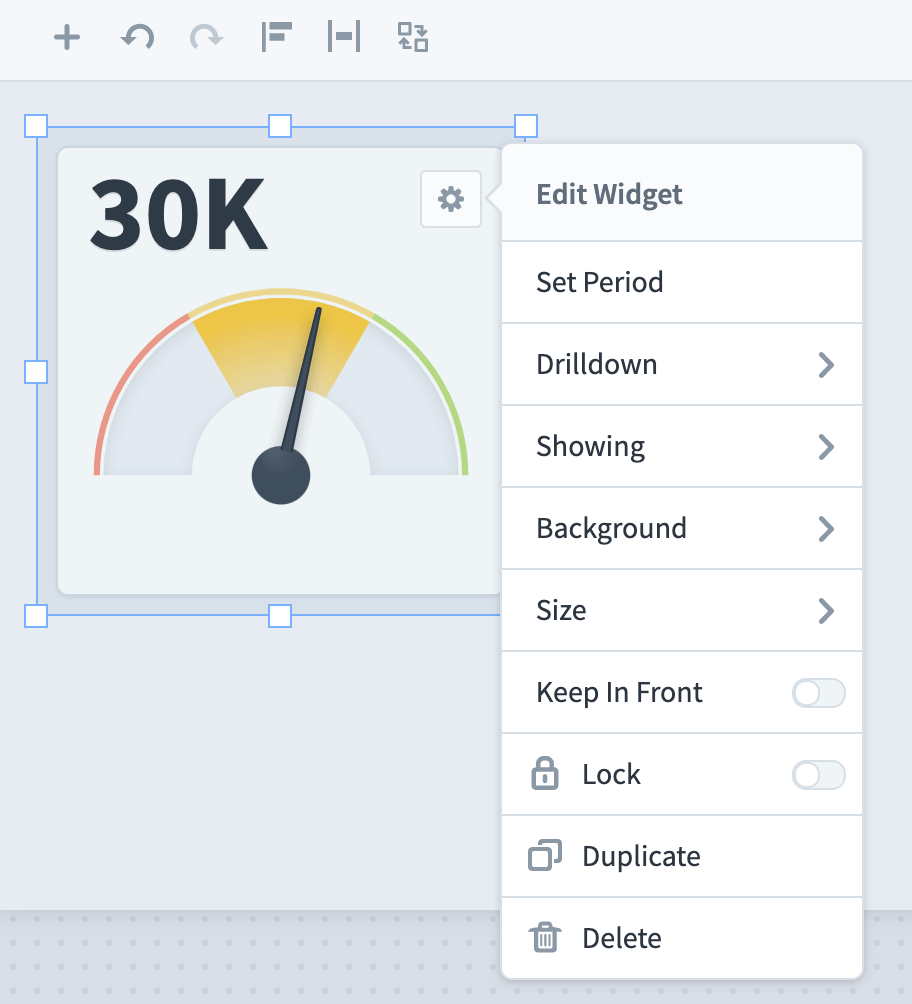Expand the Size submenu chevron
912x1004 pixels.
(x=826, y=611)
